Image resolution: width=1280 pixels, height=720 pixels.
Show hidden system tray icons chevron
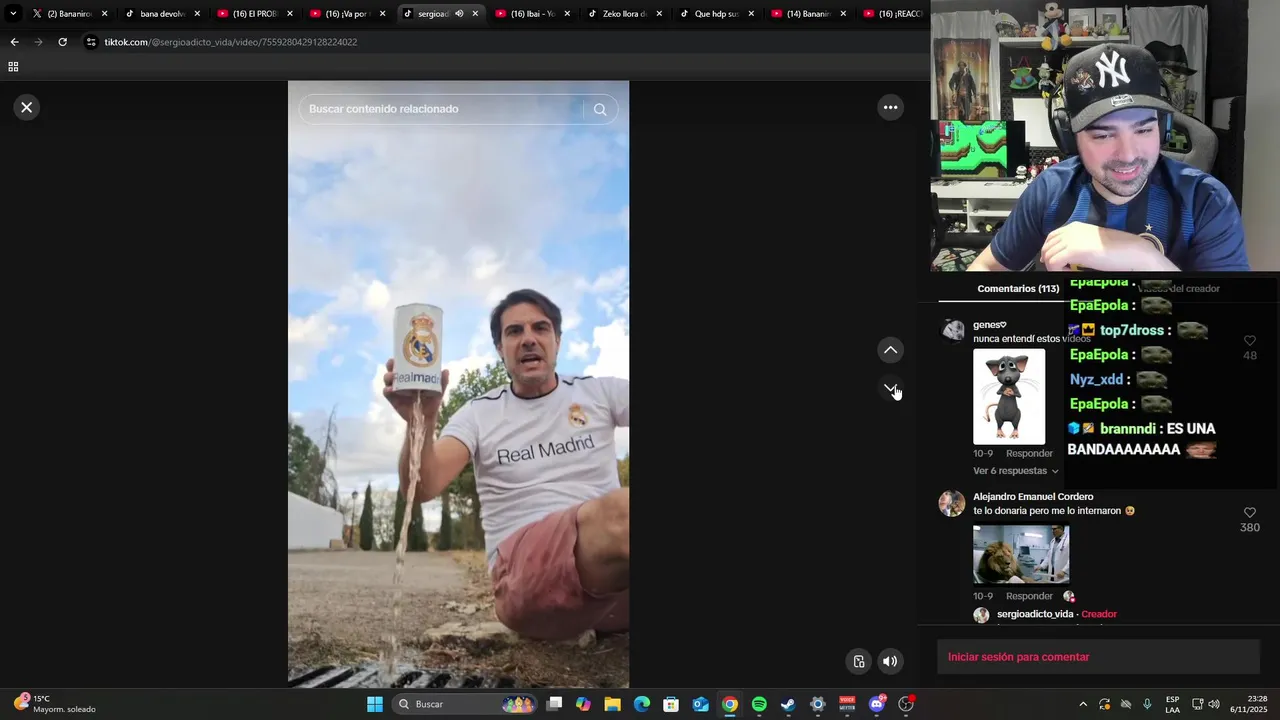point(1083,704)
